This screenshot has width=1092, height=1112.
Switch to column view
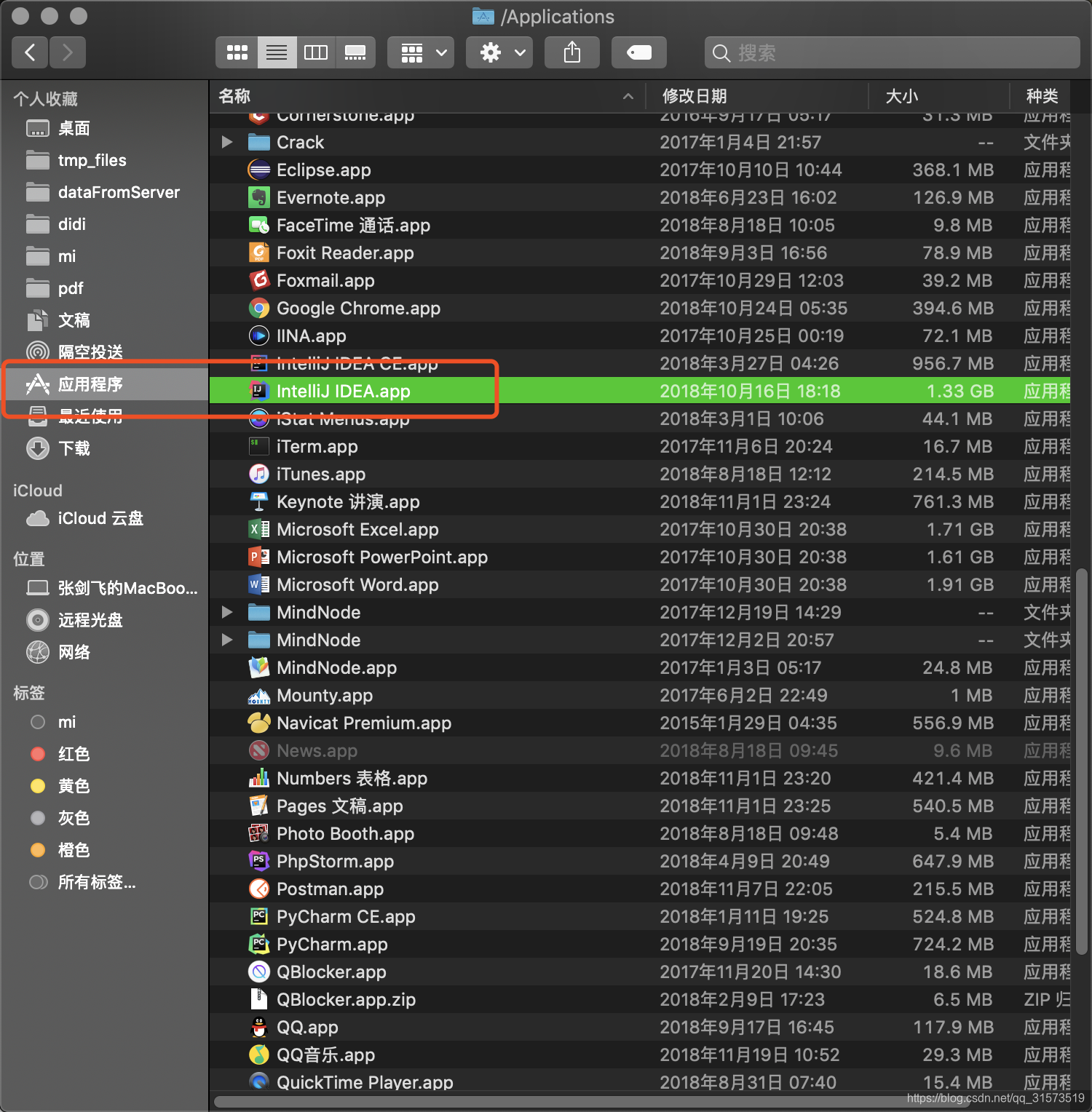(x=316, y=52)
